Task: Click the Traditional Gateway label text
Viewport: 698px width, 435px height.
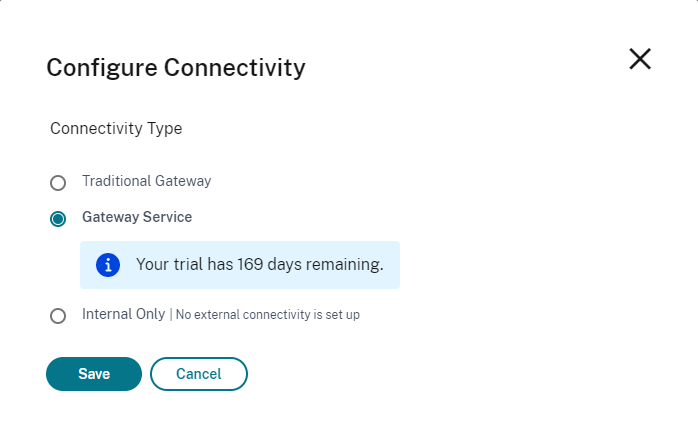Action: 146,181
